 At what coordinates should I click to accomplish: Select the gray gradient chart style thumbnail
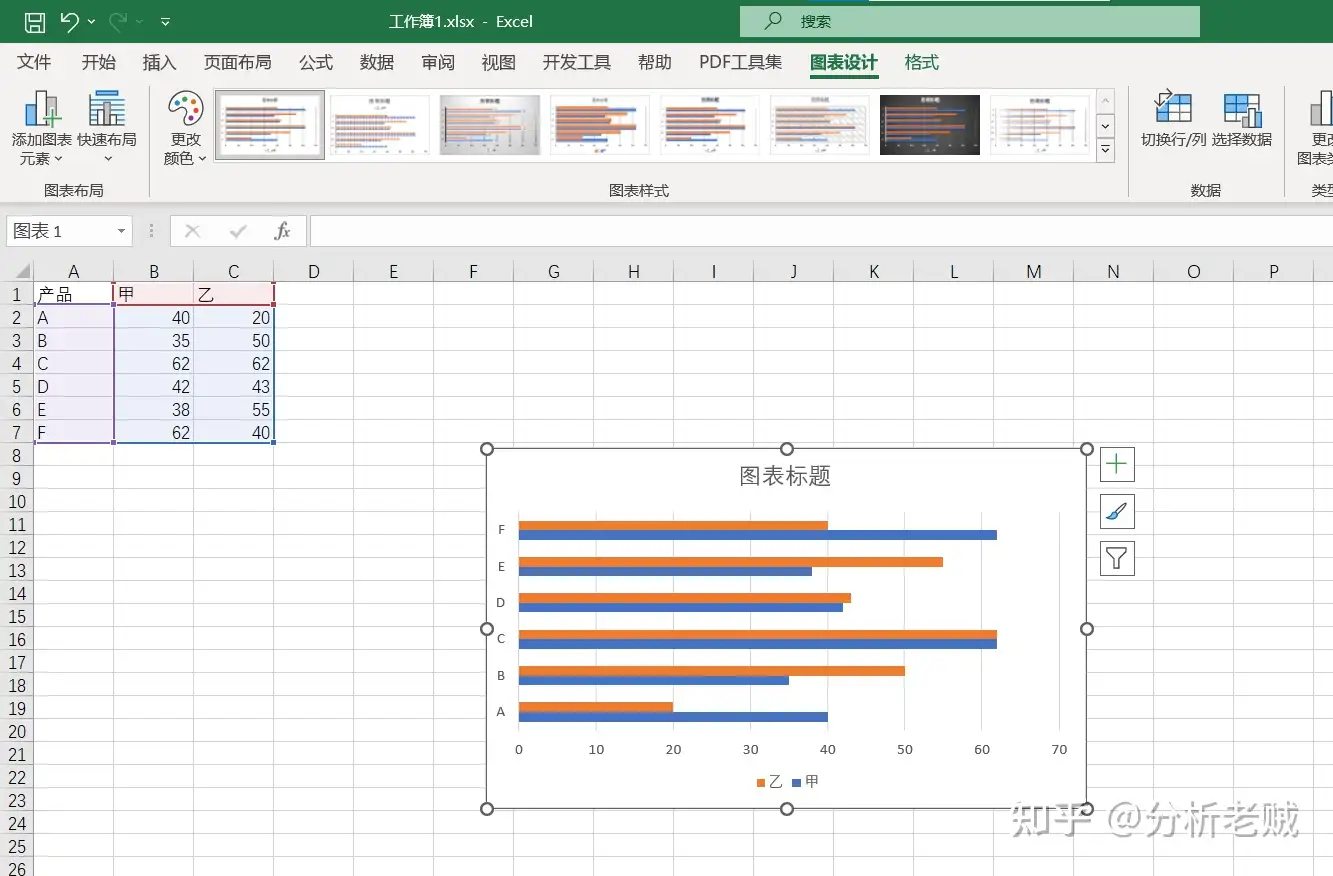[490, 125]
